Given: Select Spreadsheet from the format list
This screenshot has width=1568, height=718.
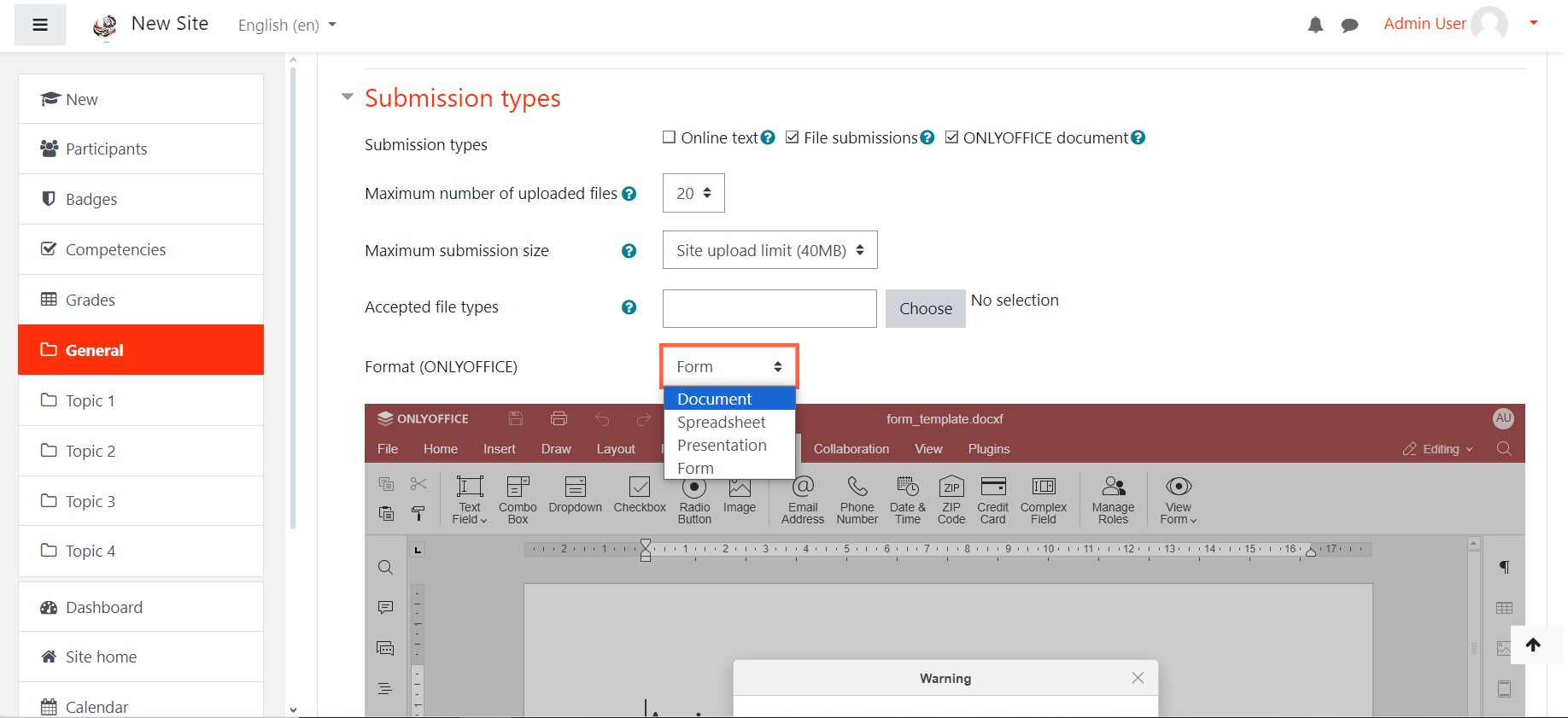Looking at the screenshot, I should pyautogui.click(x=722, y=422).
